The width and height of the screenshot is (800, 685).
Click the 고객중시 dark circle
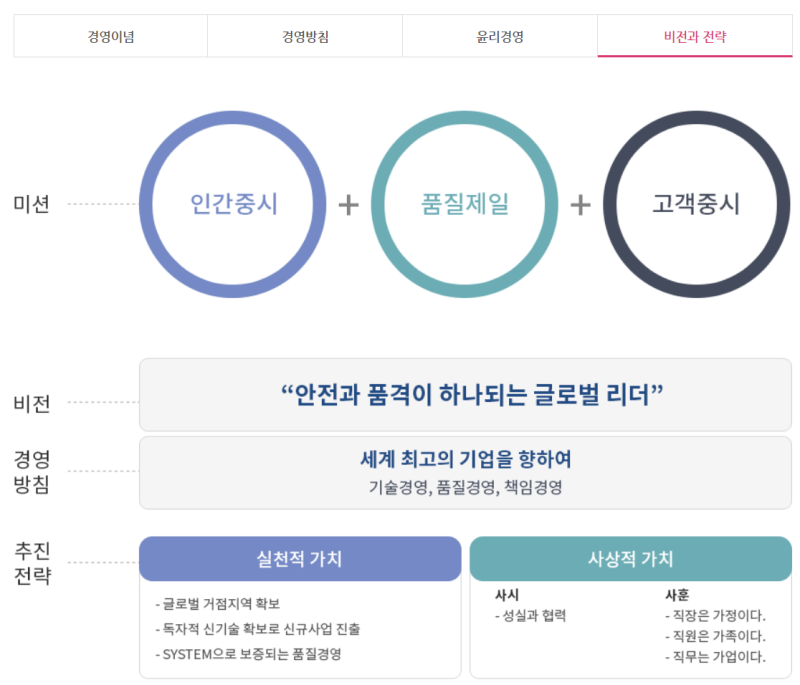[696, 205]
